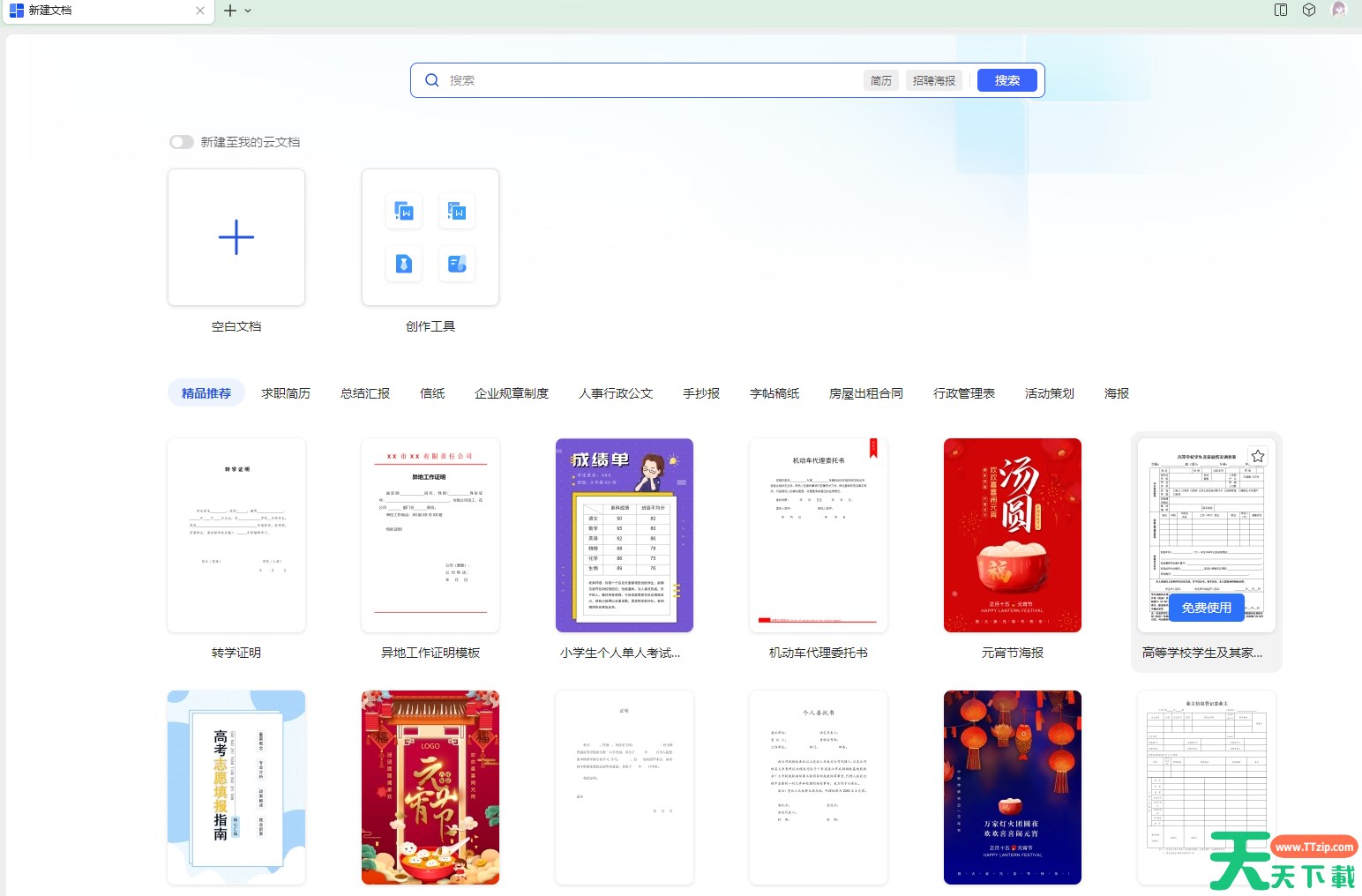Click the 小学生个人单人考试... template name

[x=620, y=653]
